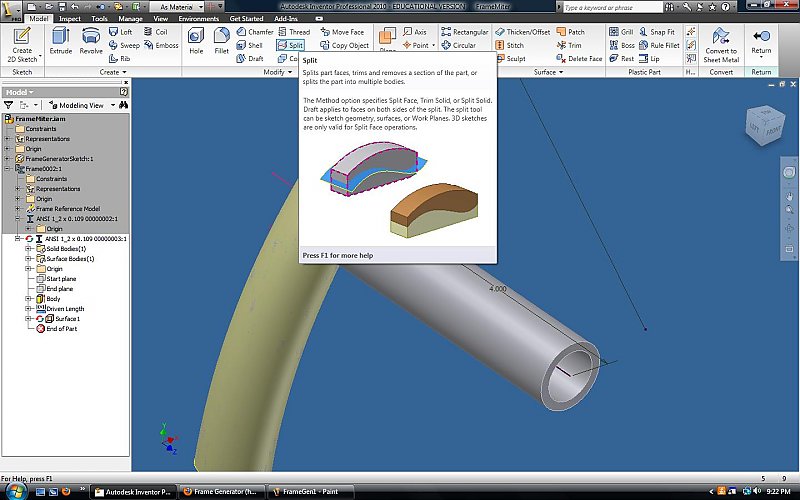Open the As Material color dropdown

(x=200, y=7)
